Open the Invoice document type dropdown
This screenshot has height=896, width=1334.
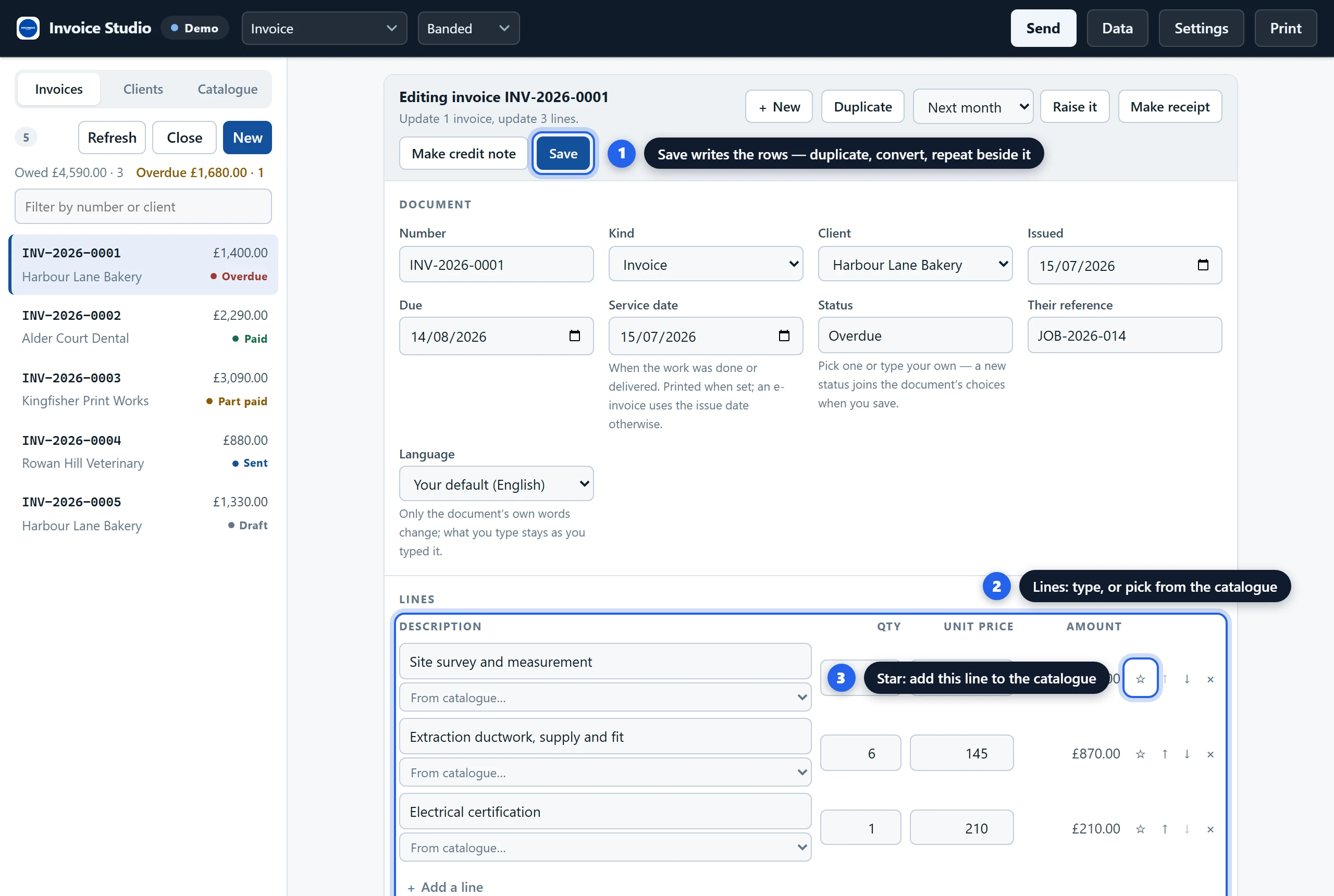(x=324, y=28)
